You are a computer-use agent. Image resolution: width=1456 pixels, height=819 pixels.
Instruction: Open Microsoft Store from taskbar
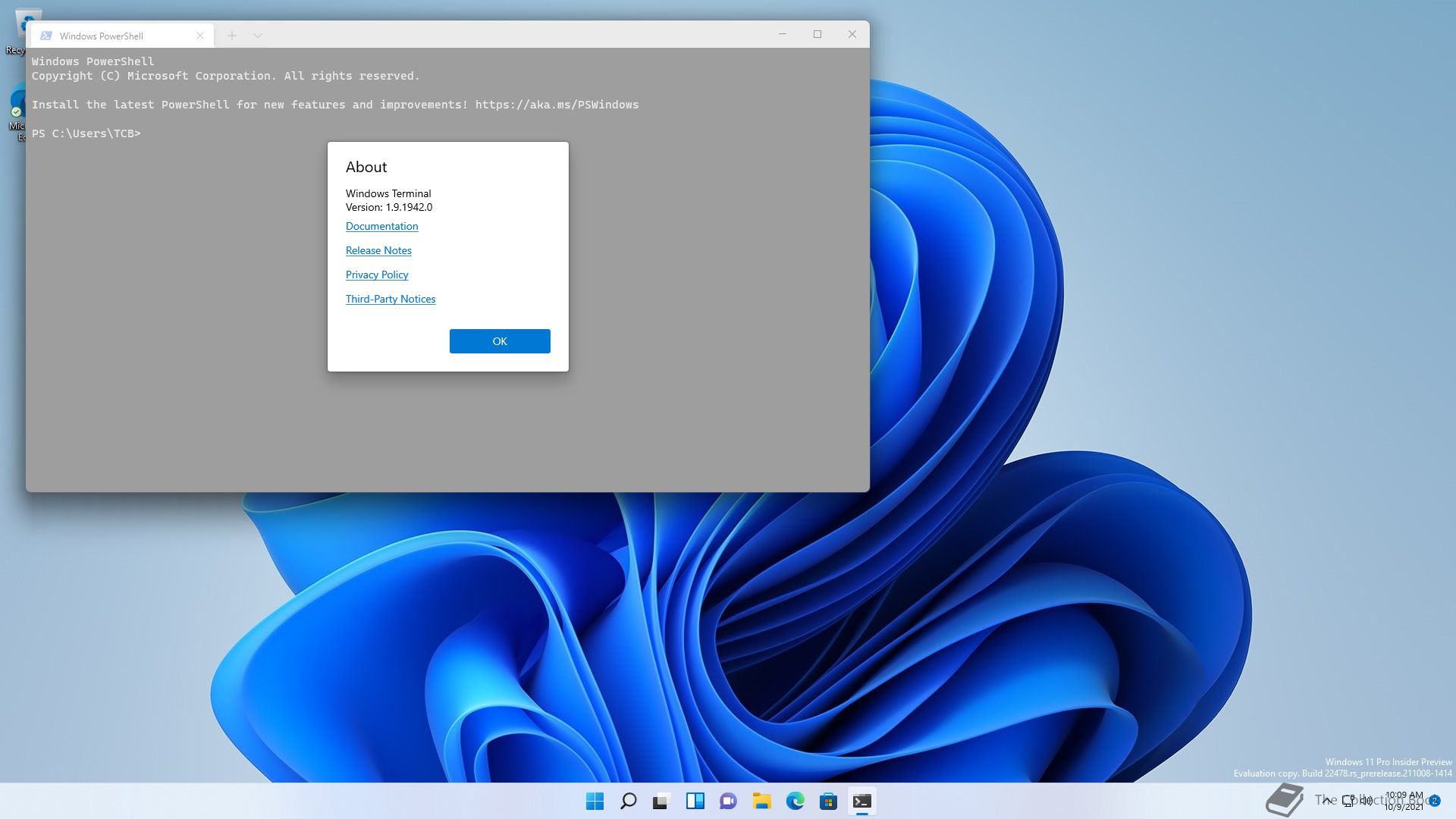[x=829, y=801]
